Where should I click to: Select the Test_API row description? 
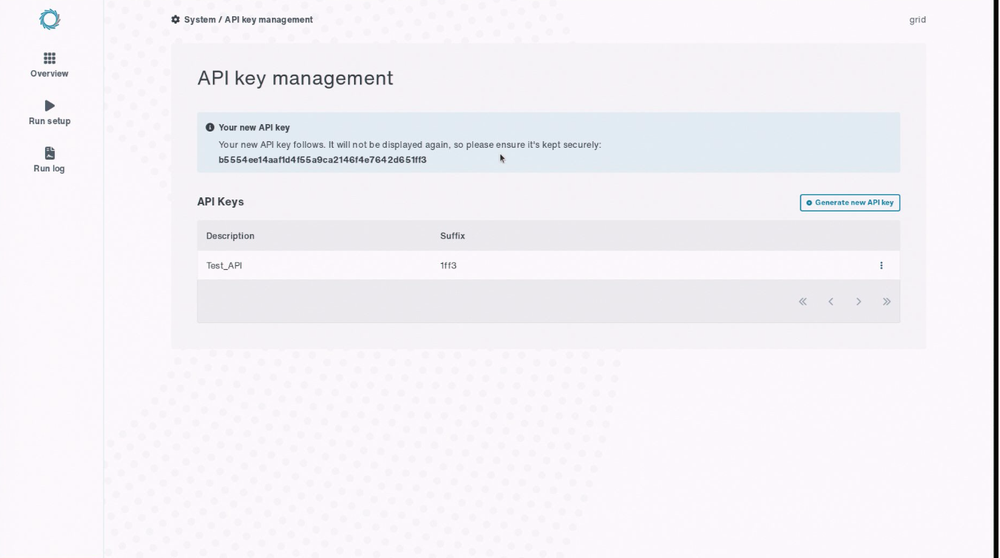pos(224,266)
